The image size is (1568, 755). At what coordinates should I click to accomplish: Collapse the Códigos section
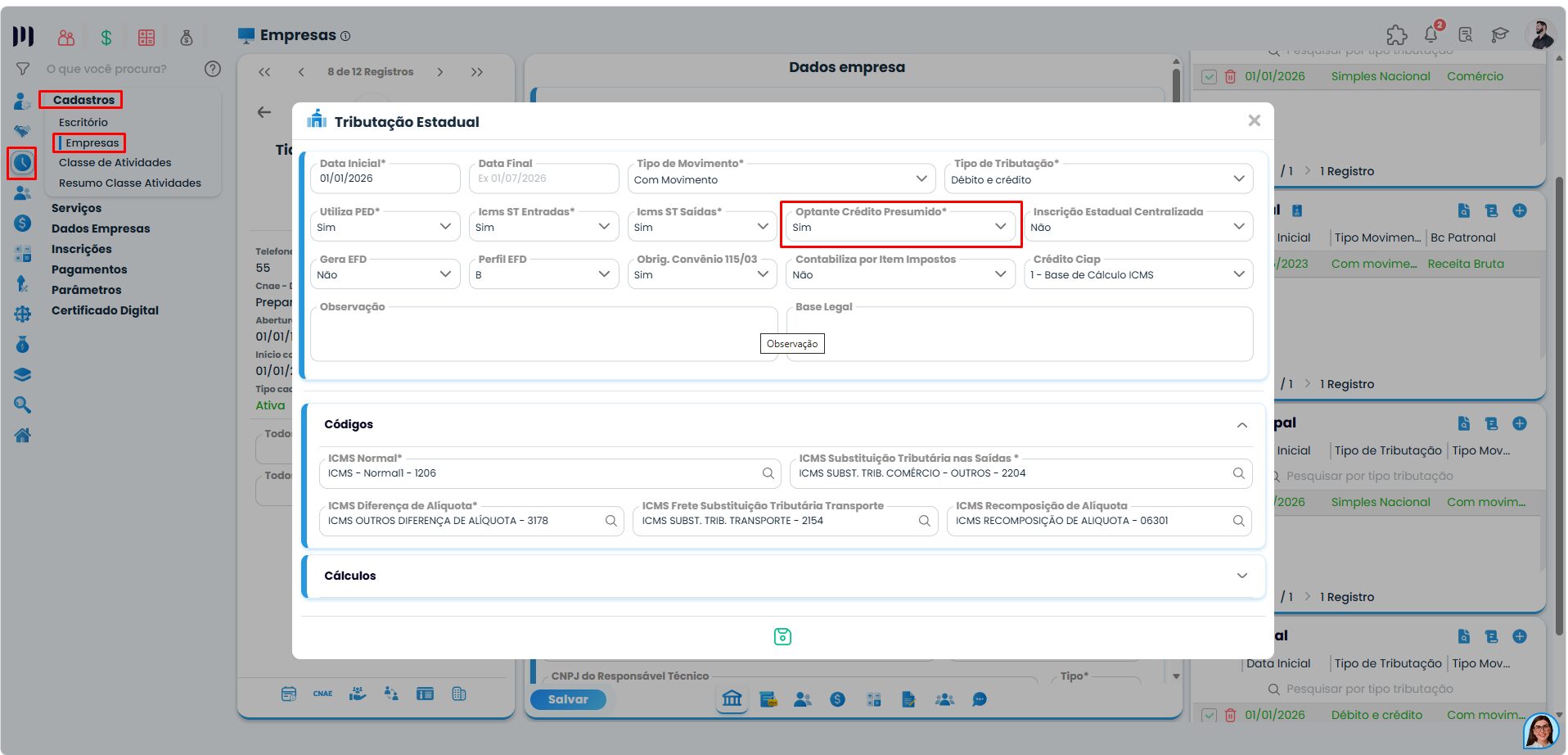click(x=1241, y=425)
